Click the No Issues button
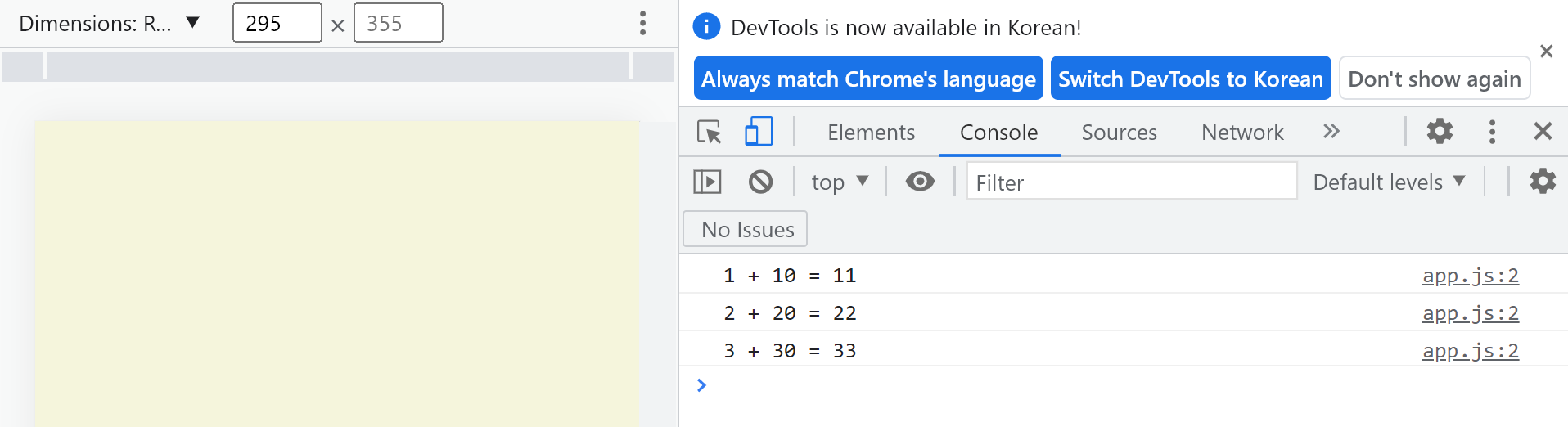This screenshot has width=1568, height=427. tap(746, 229)
